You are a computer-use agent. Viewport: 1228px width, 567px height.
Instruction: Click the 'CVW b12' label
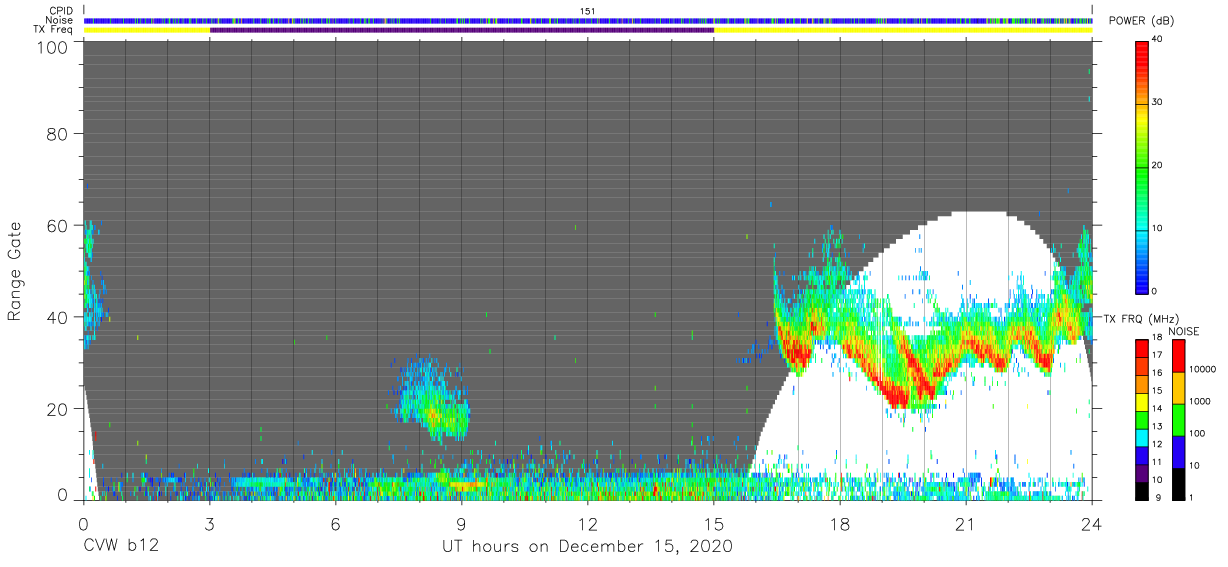120,546
